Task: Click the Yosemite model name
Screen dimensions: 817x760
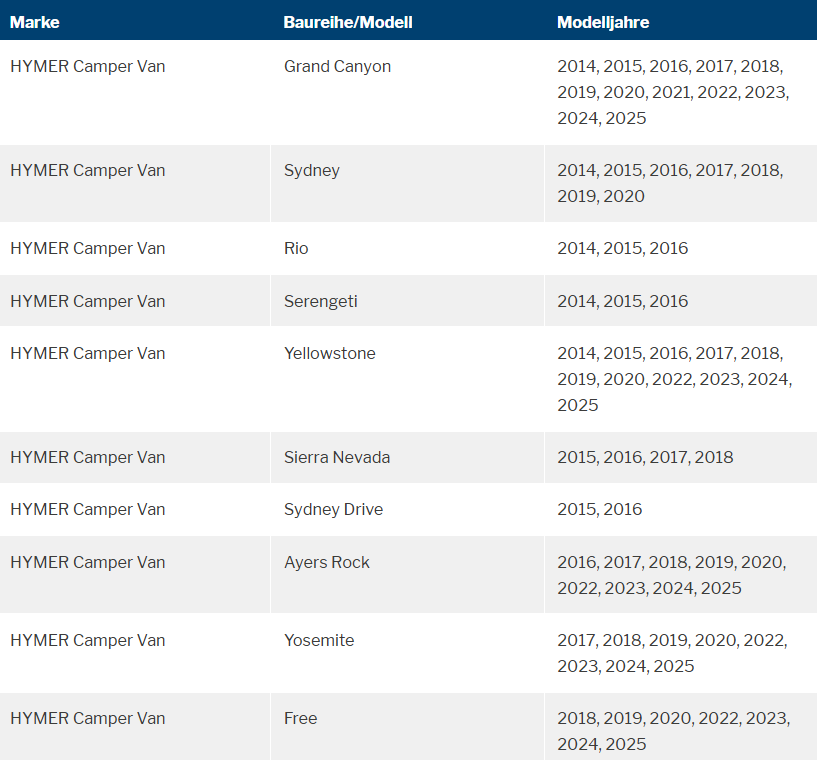Action: point(319,640)
